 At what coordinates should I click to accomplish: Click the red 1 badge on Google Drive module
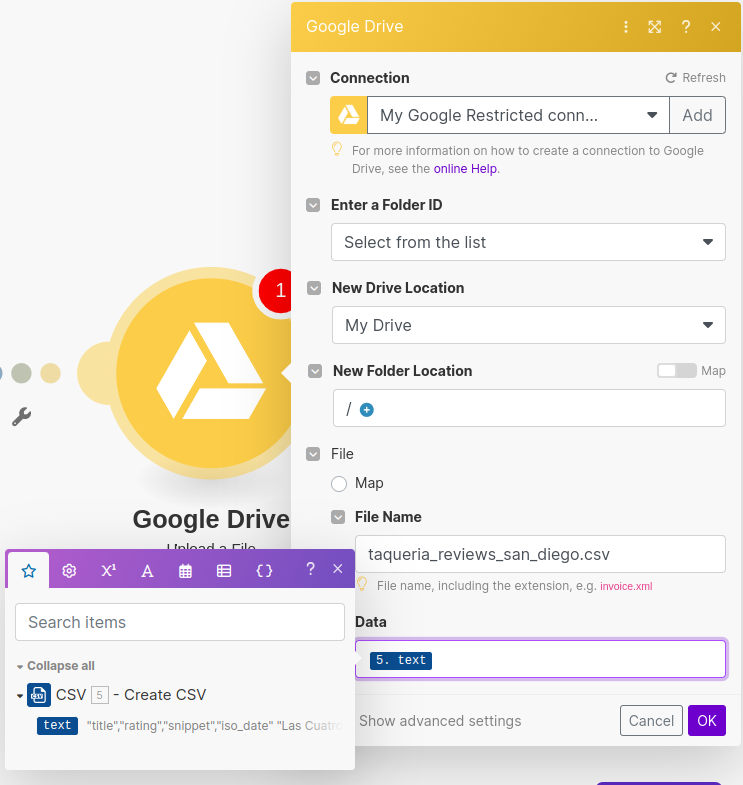coord(276,291)
